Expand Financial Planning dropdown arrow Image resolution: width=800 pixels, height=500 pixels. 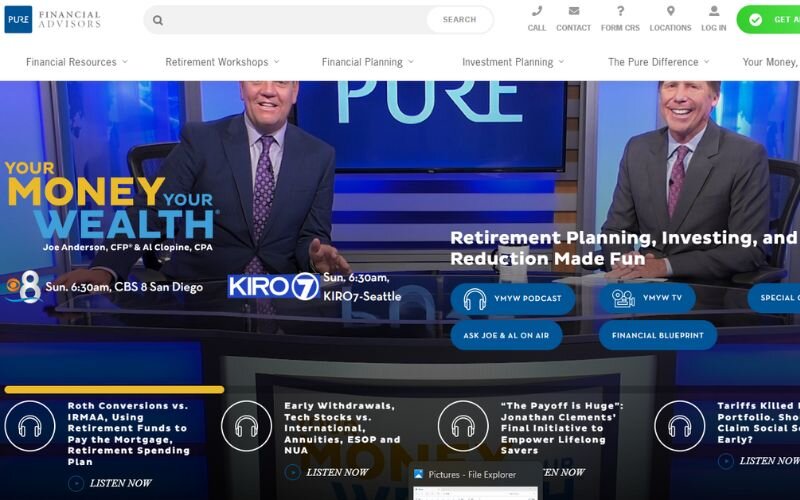411,62
